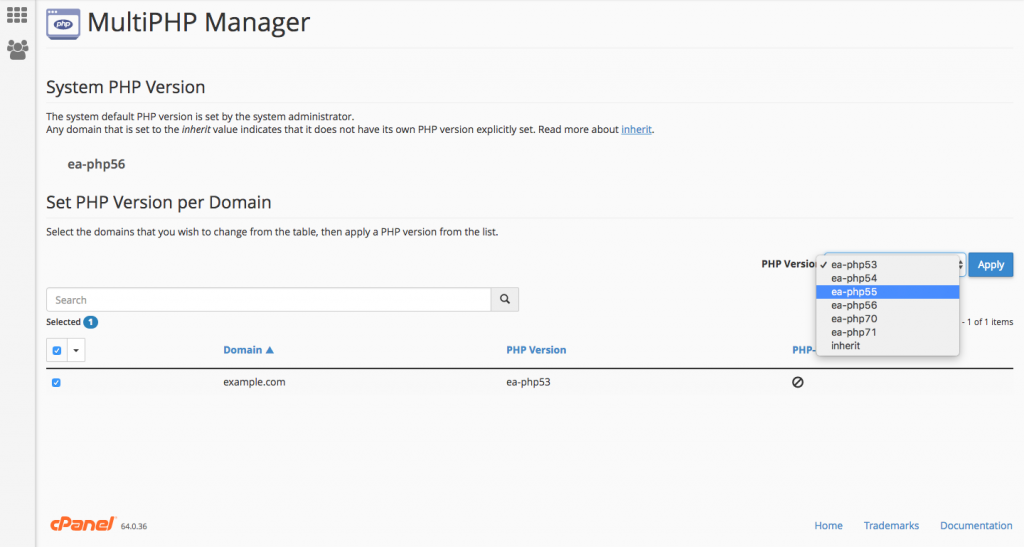
Task: Choose inherit option in the version dropdown
Action: pos(888,346)
